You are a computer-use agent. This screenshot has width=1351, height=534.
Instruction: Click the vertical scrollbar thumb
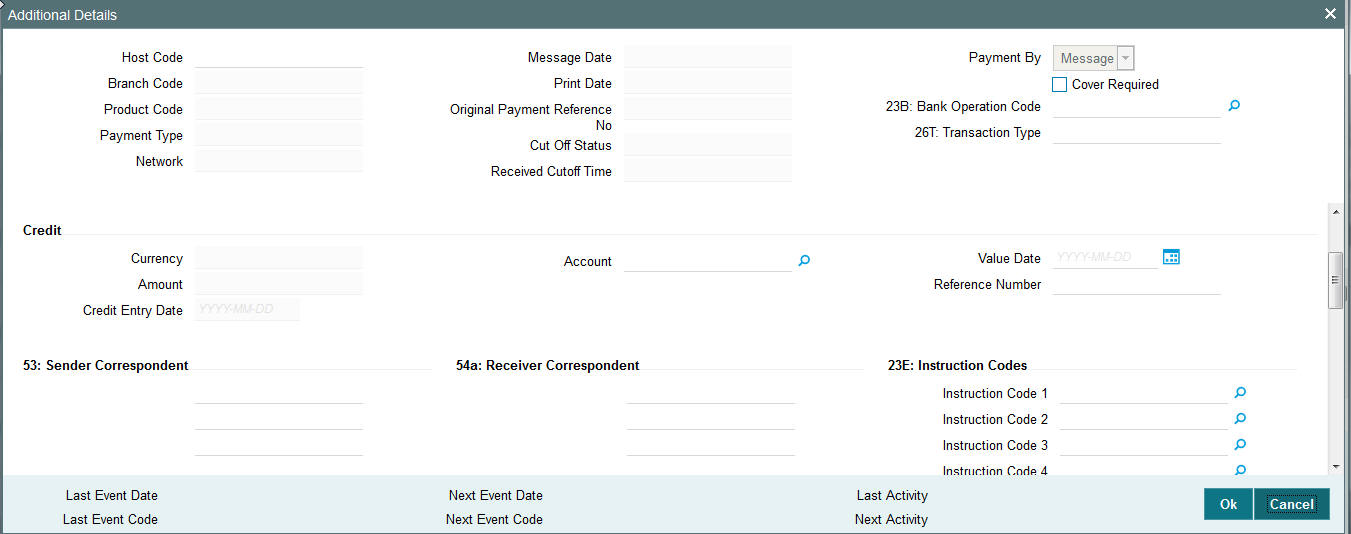pos(1336,281)
